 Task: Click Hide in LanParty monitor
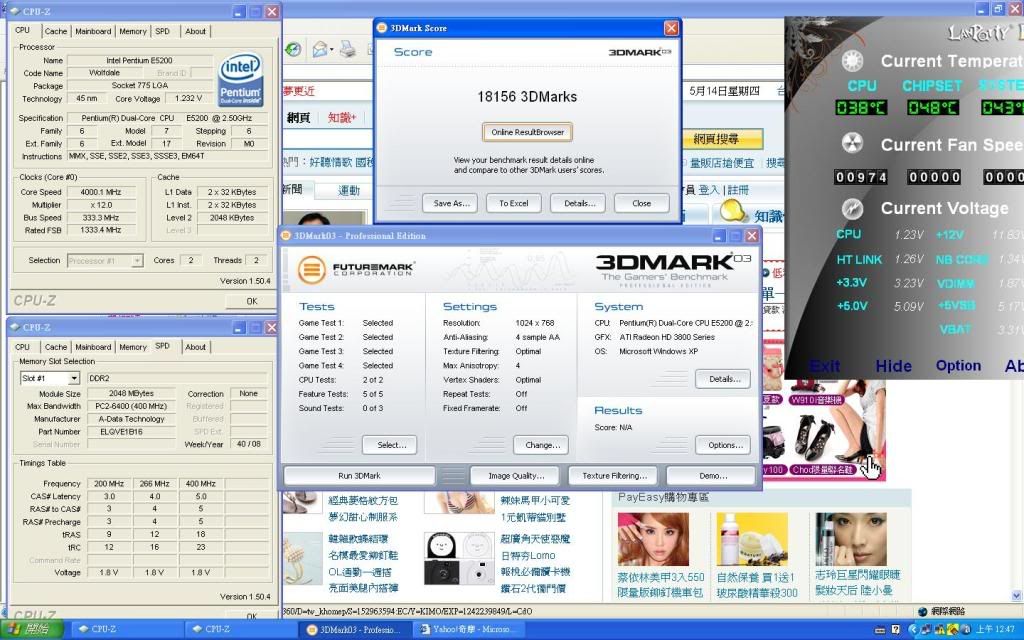893,366
